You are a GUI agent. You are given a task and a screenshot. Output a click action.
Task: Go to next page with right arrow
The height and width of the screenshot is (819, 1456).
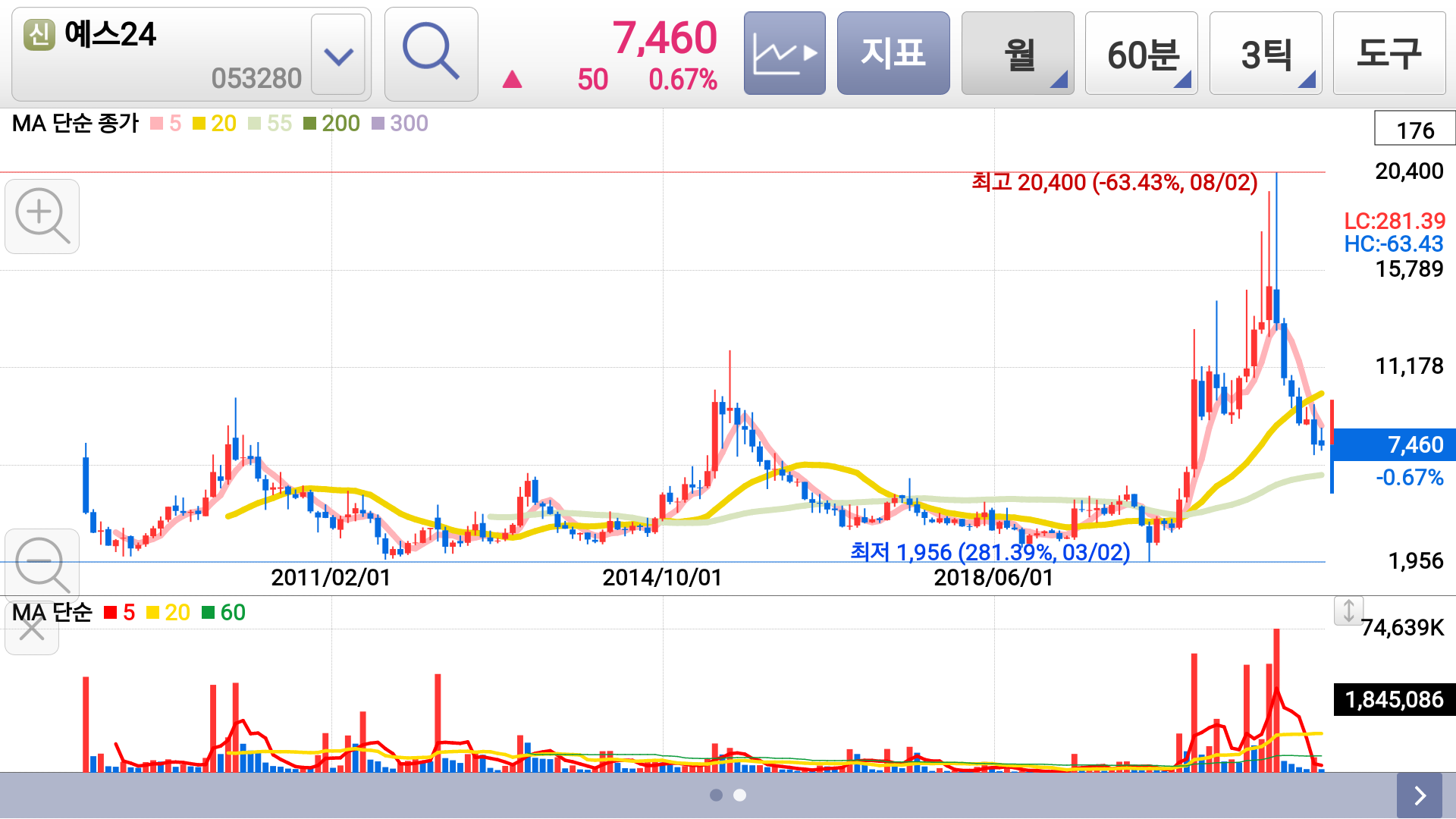[1420, 795]
